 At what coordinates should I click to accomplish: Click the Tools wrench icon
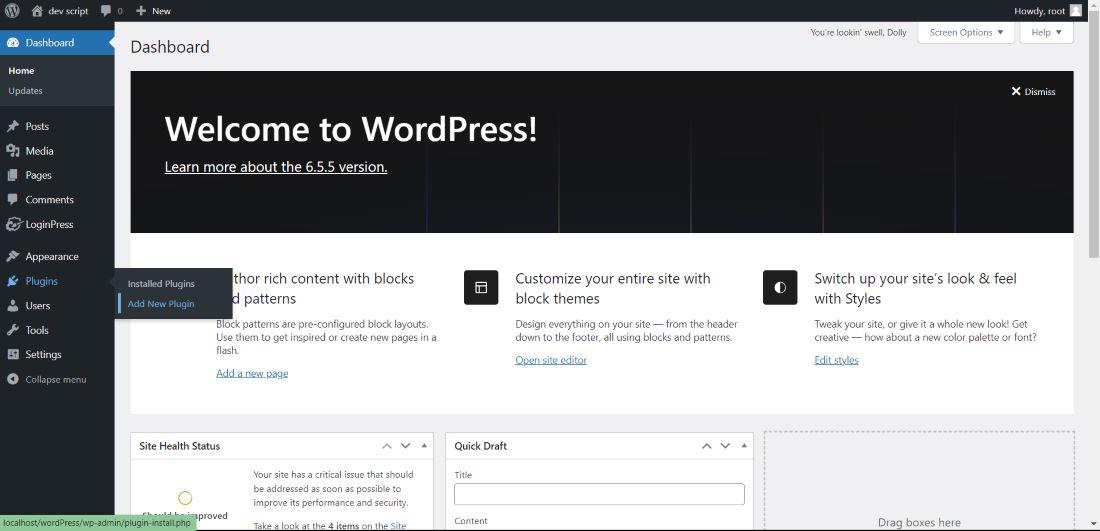[x=13, y=330]
